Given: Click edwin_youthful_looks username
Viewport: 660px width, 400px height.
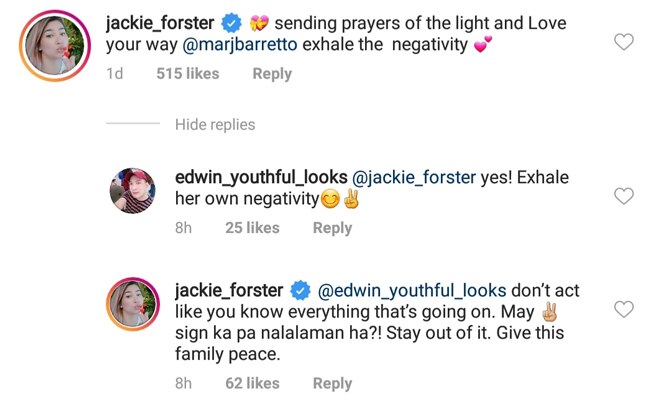Looking at the screenshot, I should pos(261,178).
